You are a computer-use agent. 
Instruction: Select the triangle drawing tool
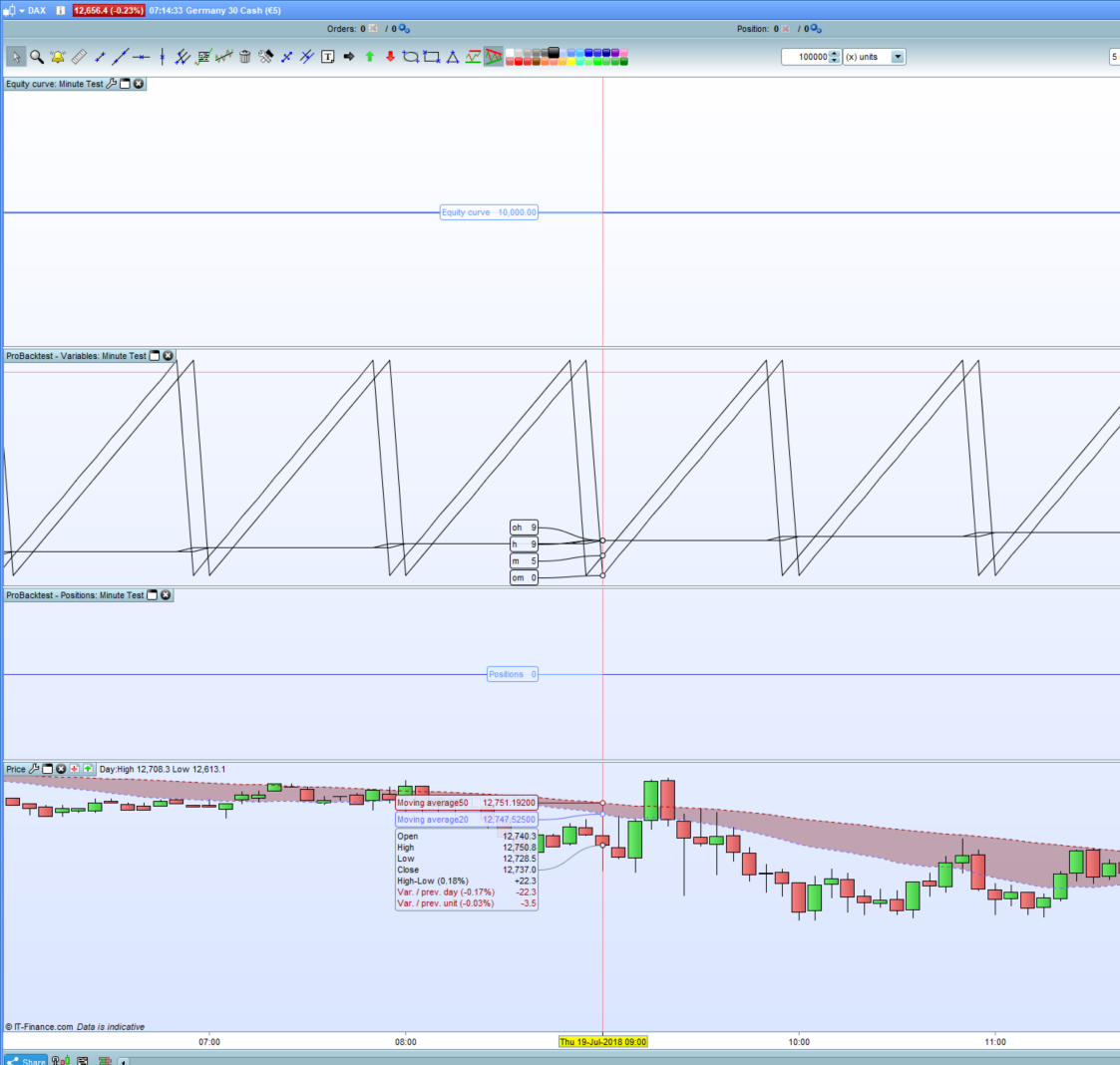pos(452,57)
